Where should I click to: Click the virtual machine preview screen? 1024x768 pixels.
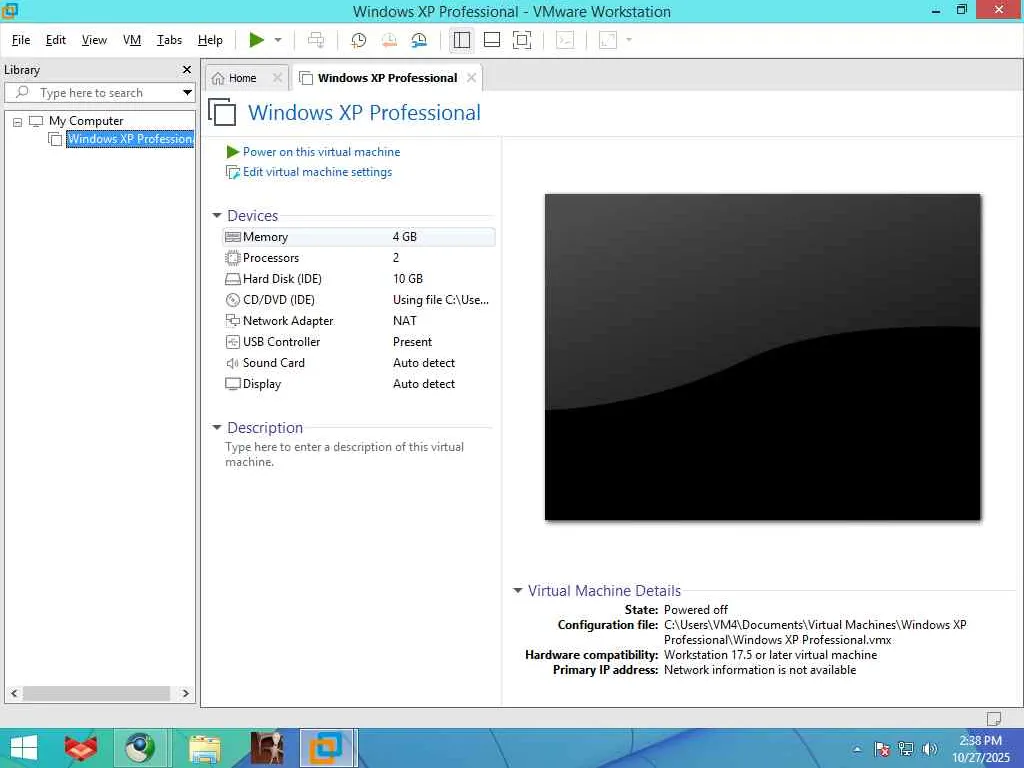pos(762,357)
